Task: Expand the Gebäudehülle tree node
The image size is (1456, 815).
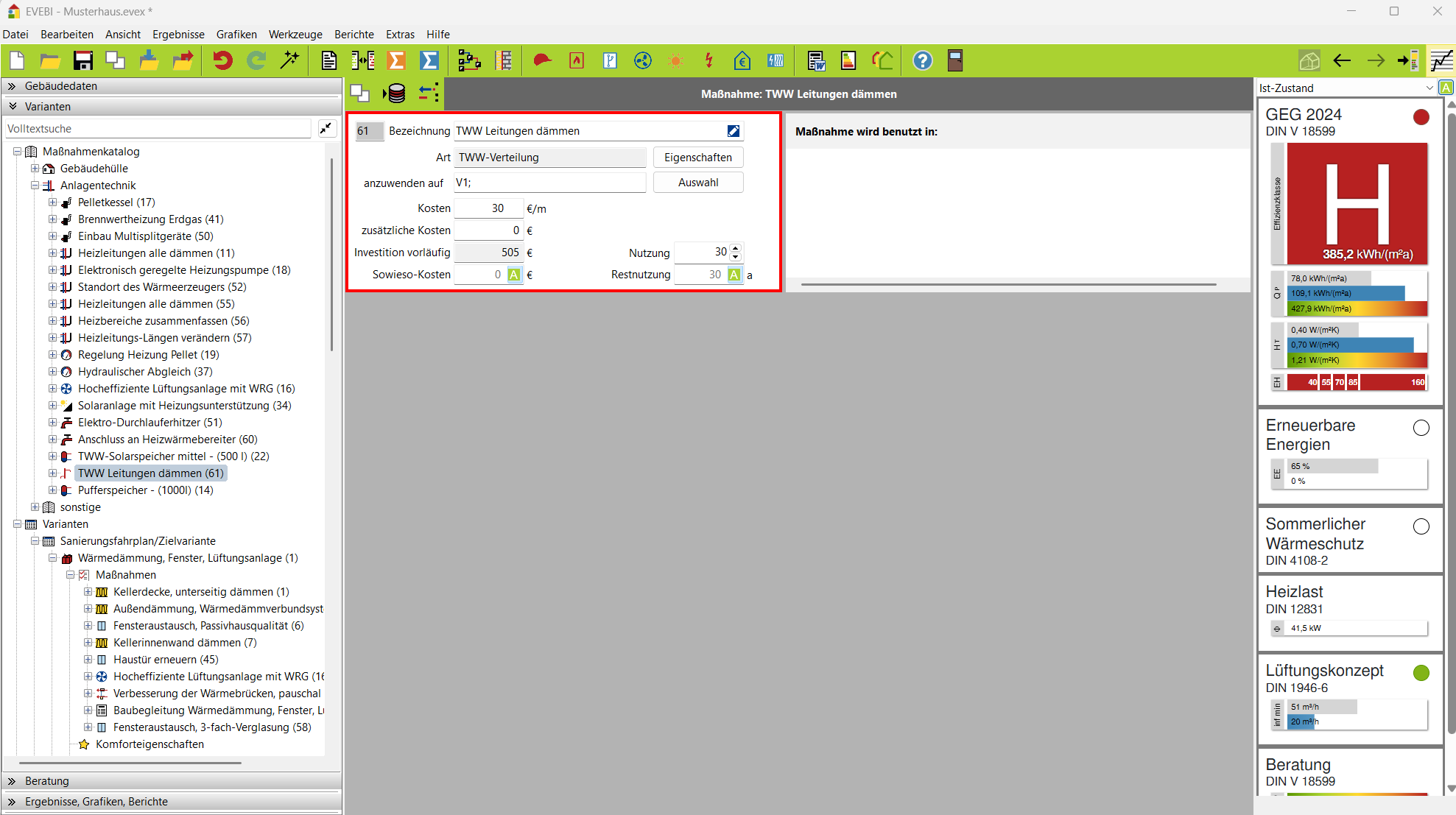Action: 35,169
